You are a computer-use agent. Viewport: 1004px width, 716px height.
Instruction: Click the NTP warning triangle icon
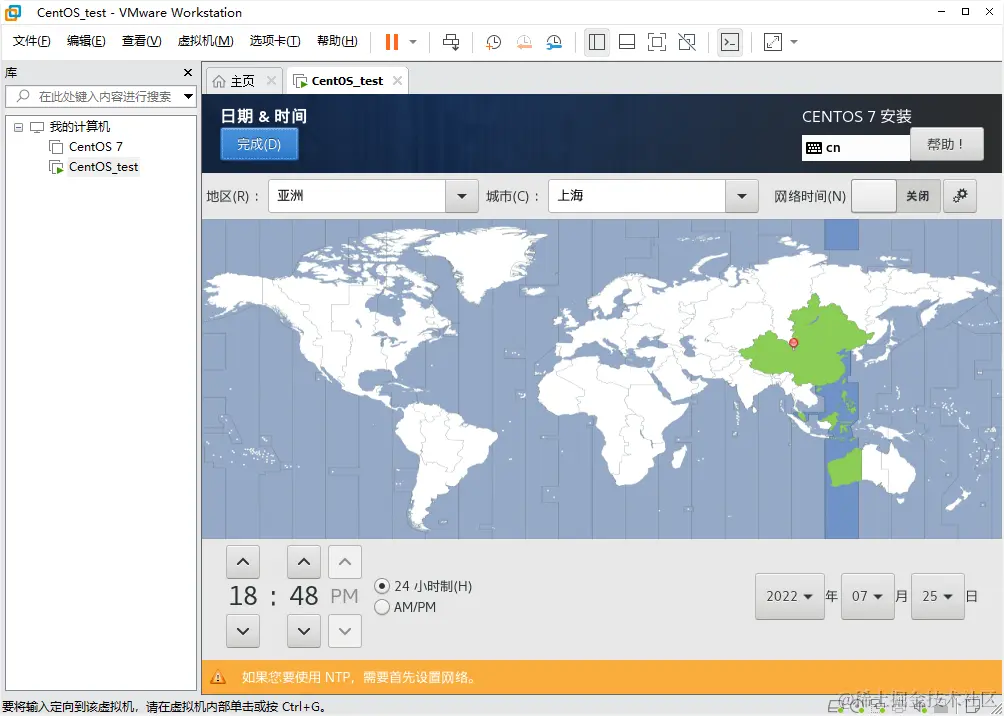pyautogui.click(x=218, y=677)
